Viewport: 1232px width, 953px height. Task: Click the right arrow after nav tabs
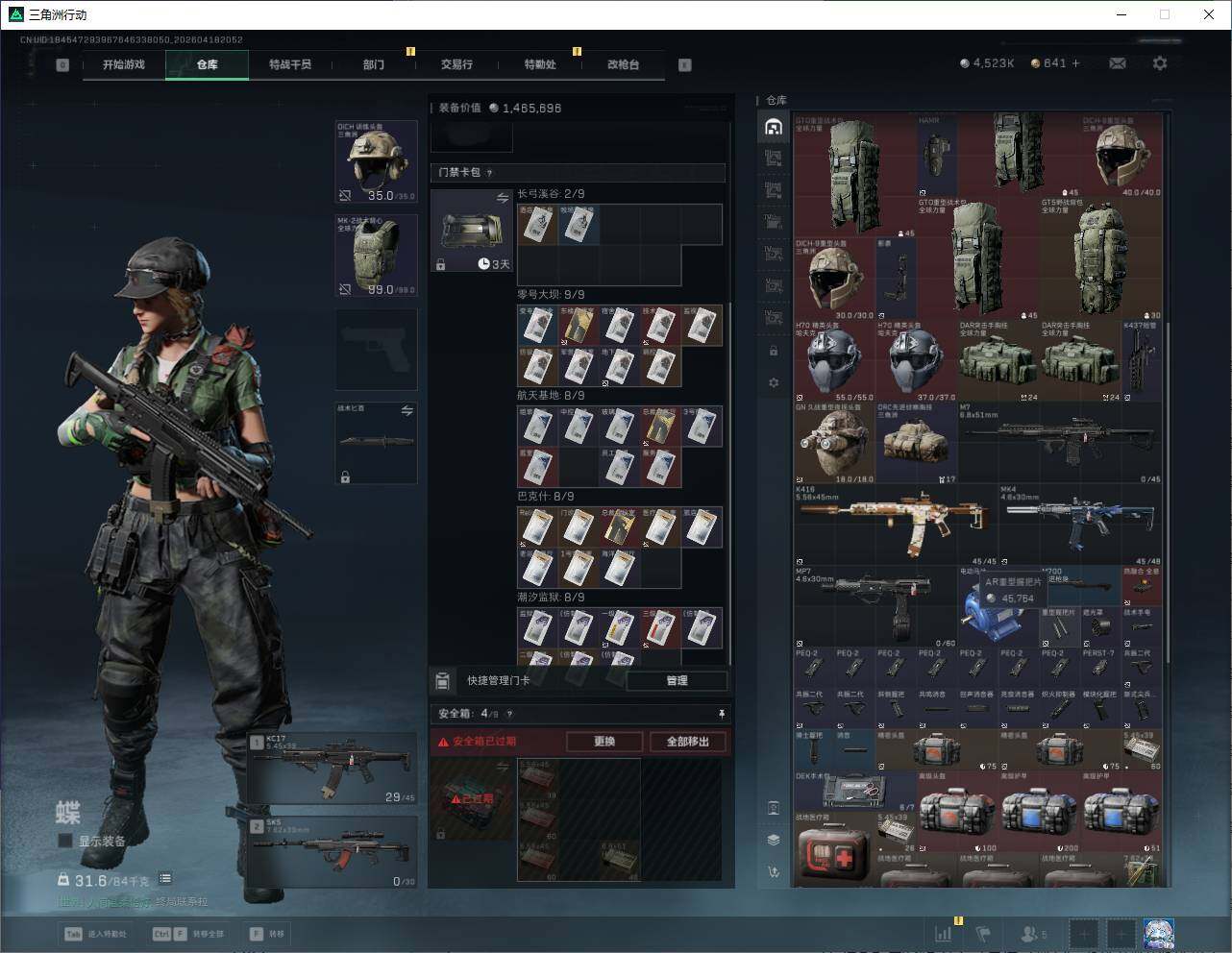pos(684,65)
